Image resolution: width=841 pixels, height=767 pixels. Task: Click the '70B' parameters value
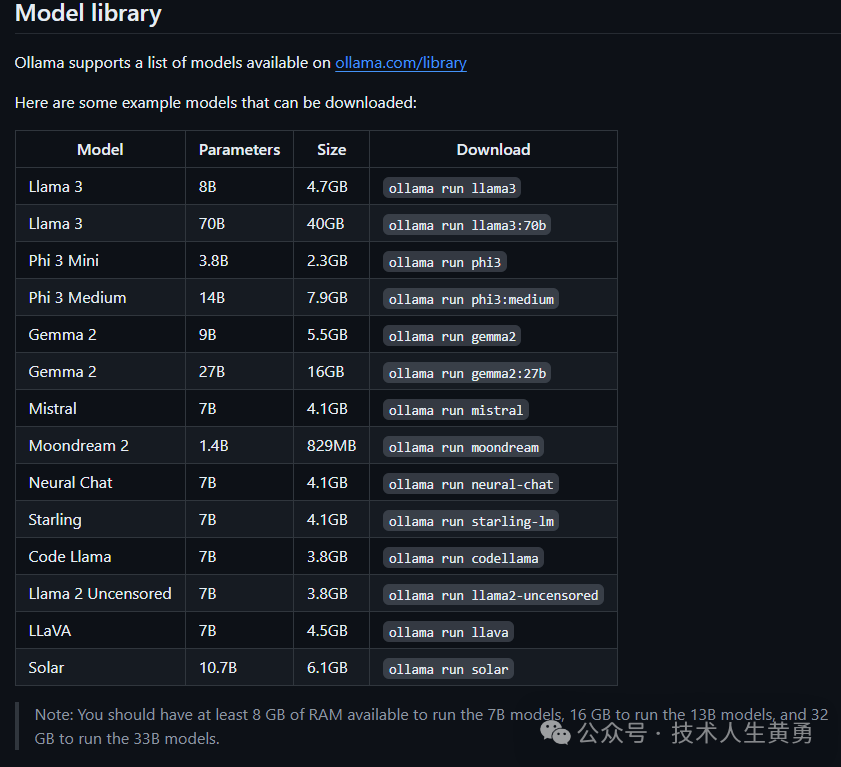point(212,224)
